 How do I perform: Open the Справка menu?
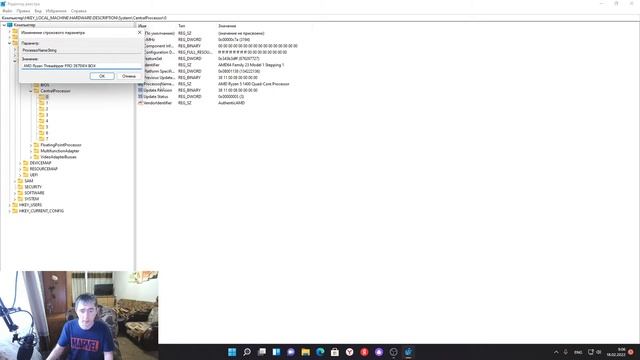click(78, 11)
